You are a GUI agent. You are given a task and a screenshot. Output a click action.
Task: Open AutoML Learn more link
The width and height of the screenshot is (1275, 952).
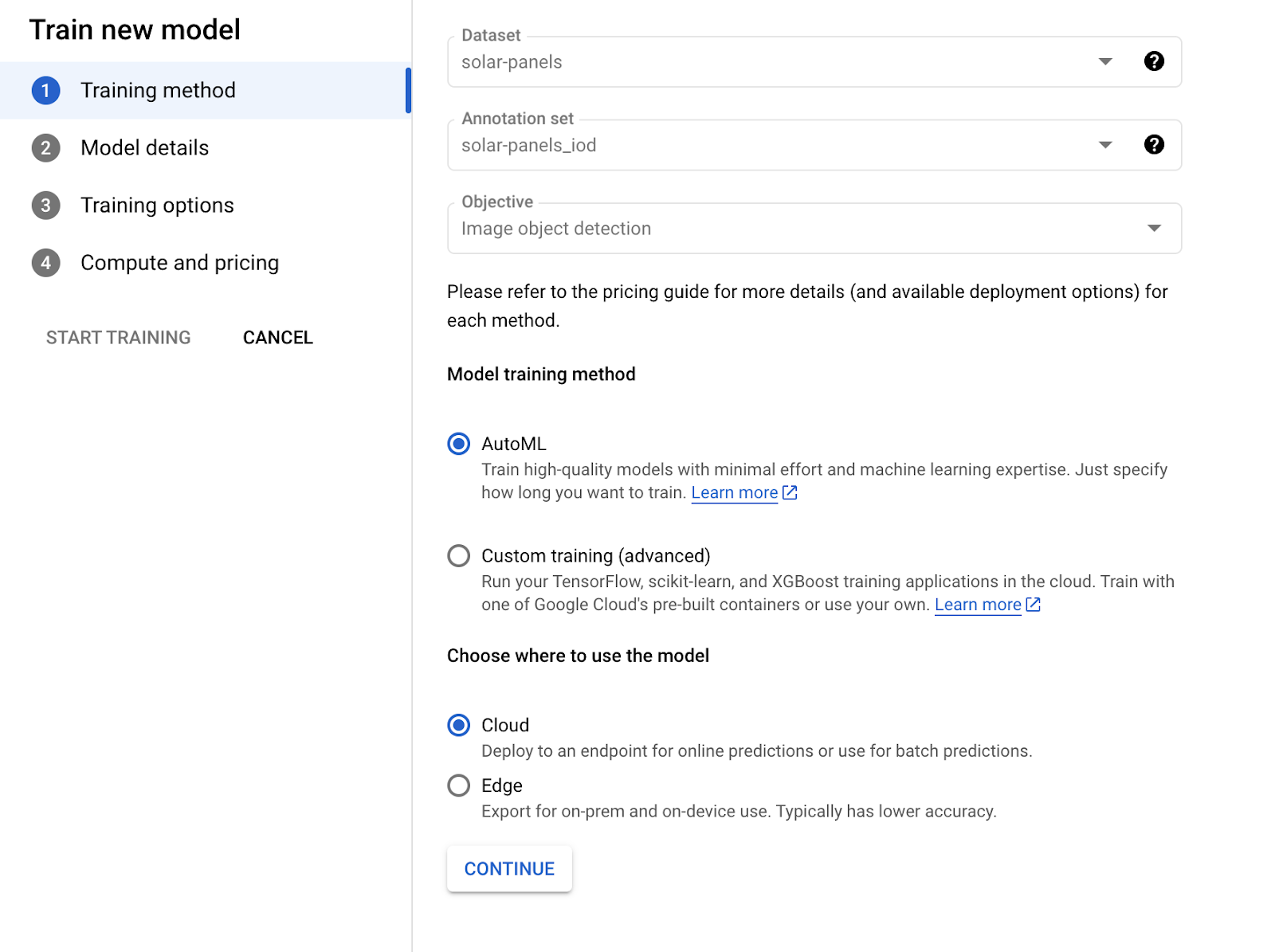tap(734, 492)
